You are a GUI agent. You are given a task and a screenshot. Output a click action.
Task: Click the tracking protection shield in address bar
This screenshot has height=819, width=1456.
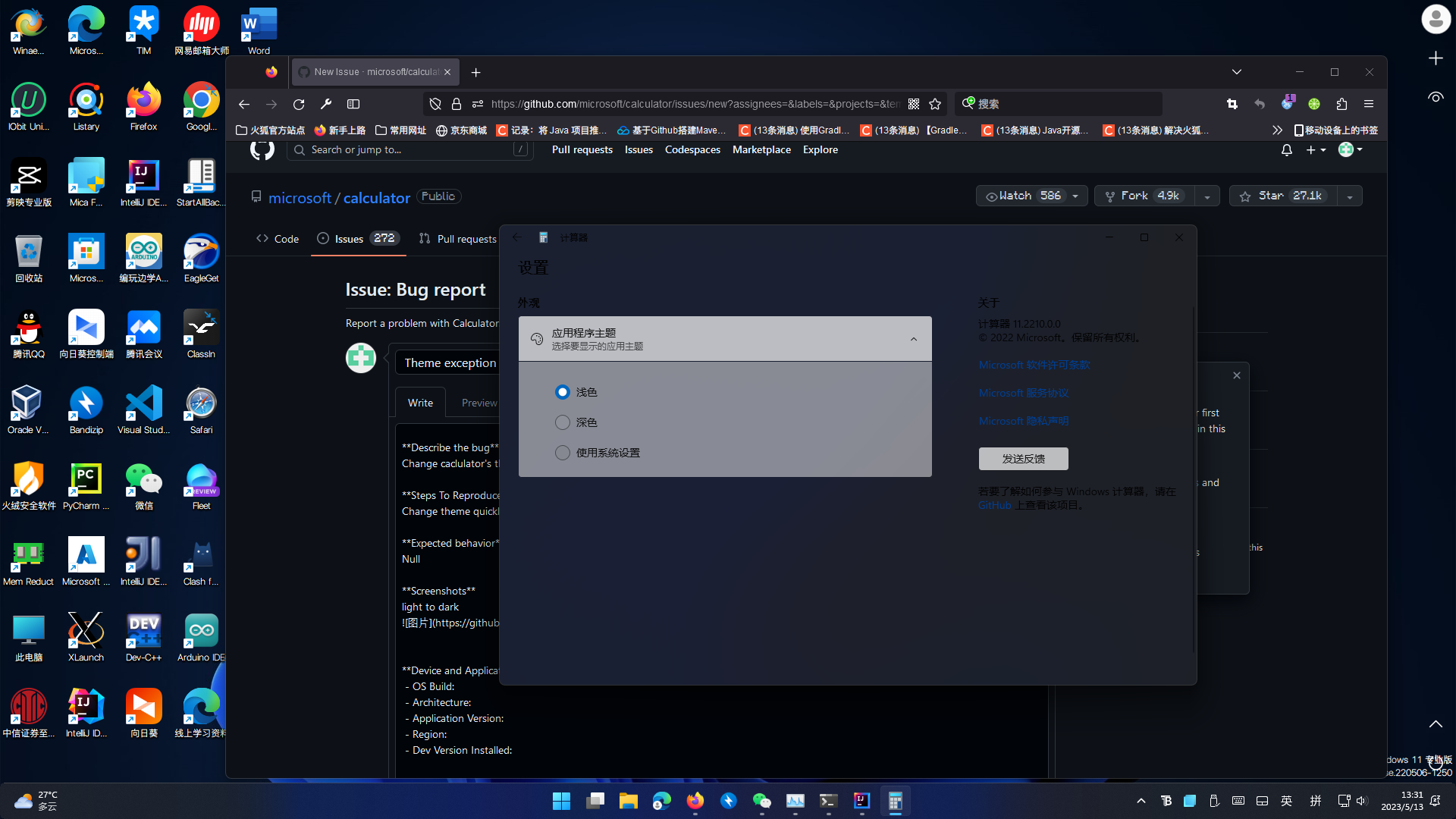pyautogui.click(x=435, y=104)
